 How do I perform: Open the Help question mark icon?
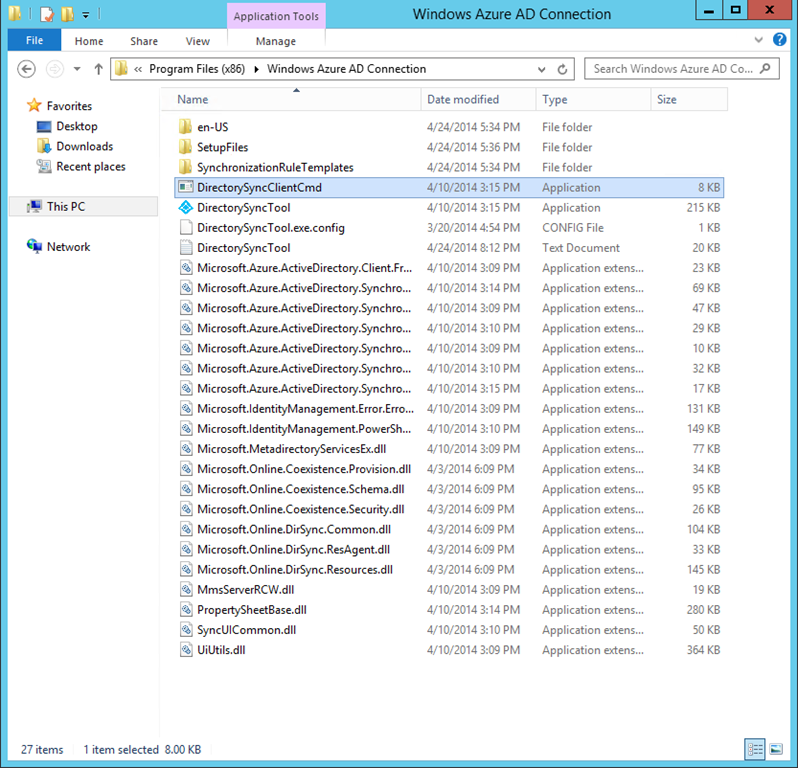pyautogui.click(x=779, y=39)
